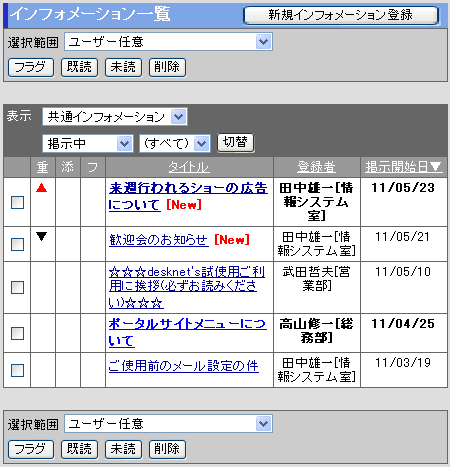The width and height of the screenshot is (450, 467).
Task: Tick checkbox for 来週行われるショーの広告 row
Action: pyautogui.click(x=17, y=202)
